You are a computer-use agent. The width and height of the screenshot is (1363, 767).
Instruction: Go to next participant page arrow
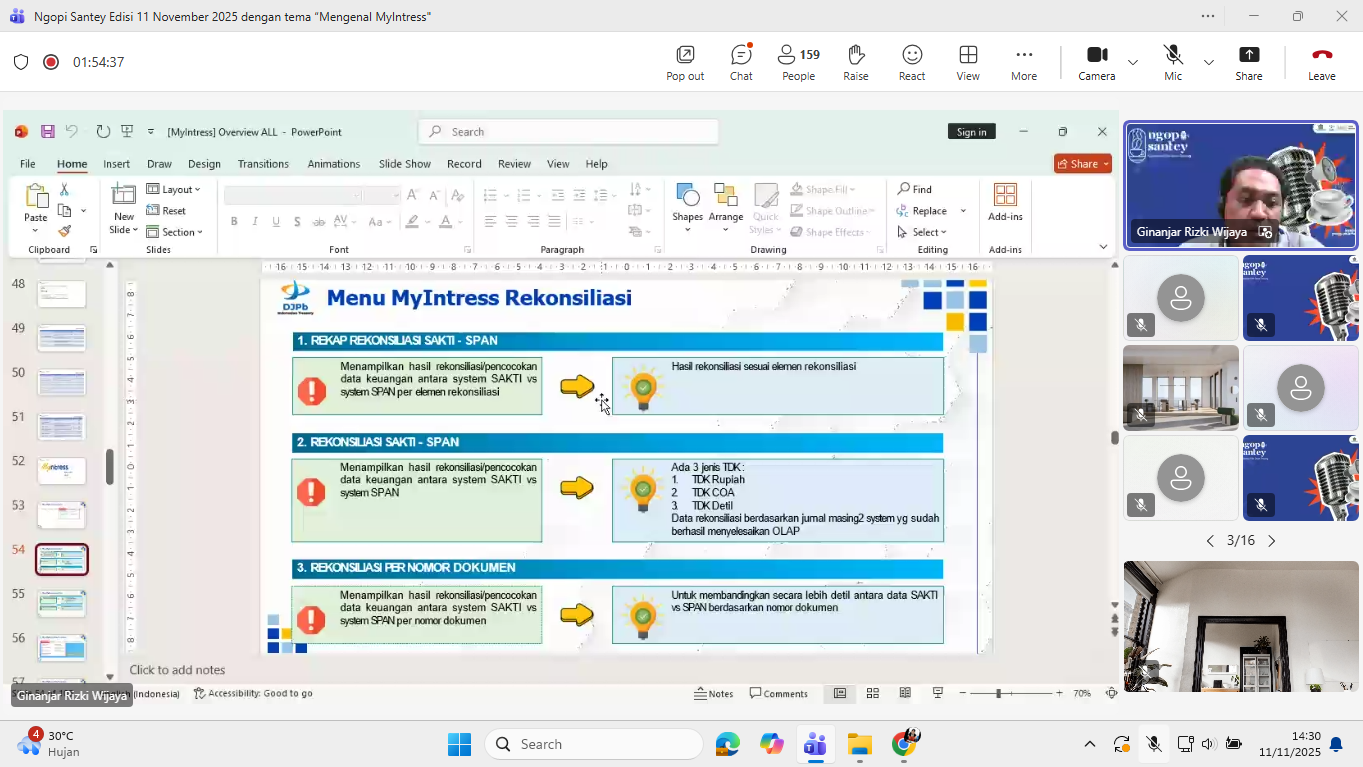(1272, 541)
